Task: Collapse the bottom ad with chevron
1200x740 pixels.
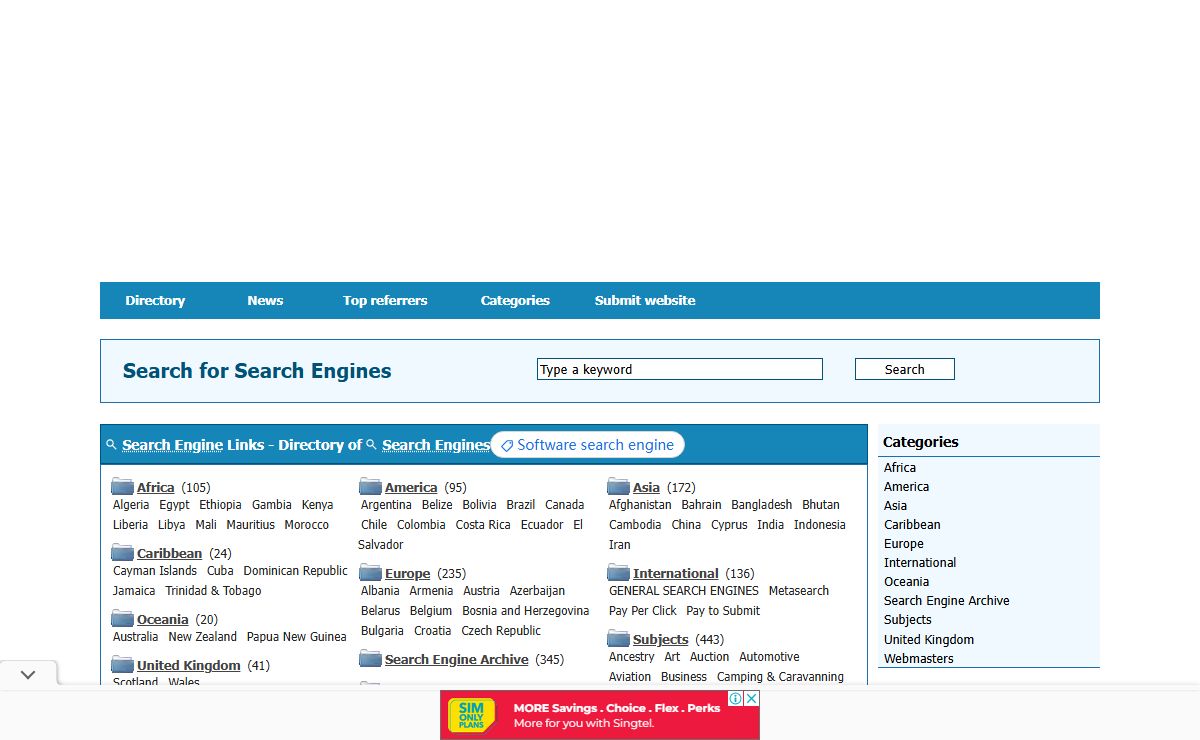Action: pyautogui.click(x=28, y=675)
